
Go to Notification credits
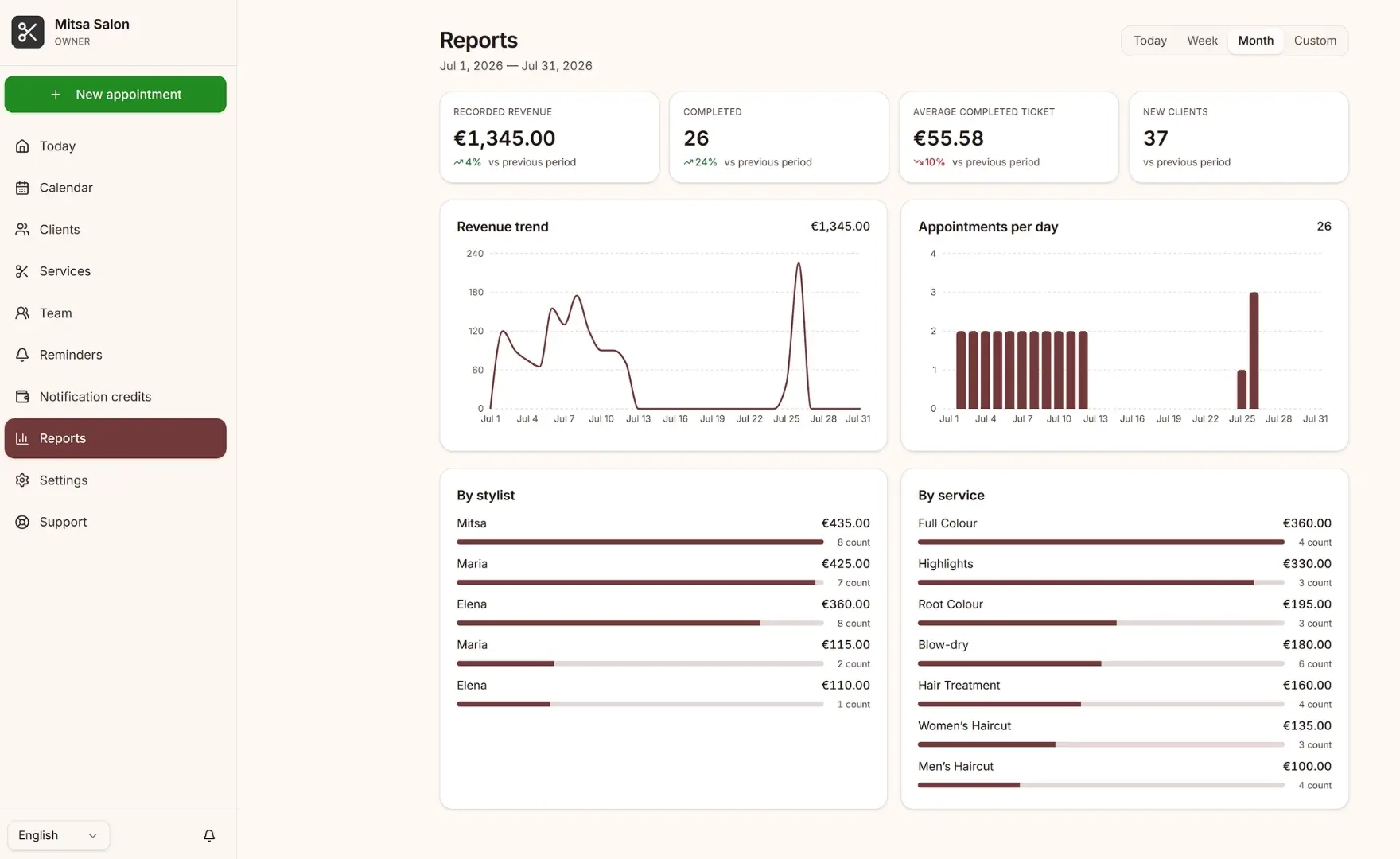pos(115,397)
